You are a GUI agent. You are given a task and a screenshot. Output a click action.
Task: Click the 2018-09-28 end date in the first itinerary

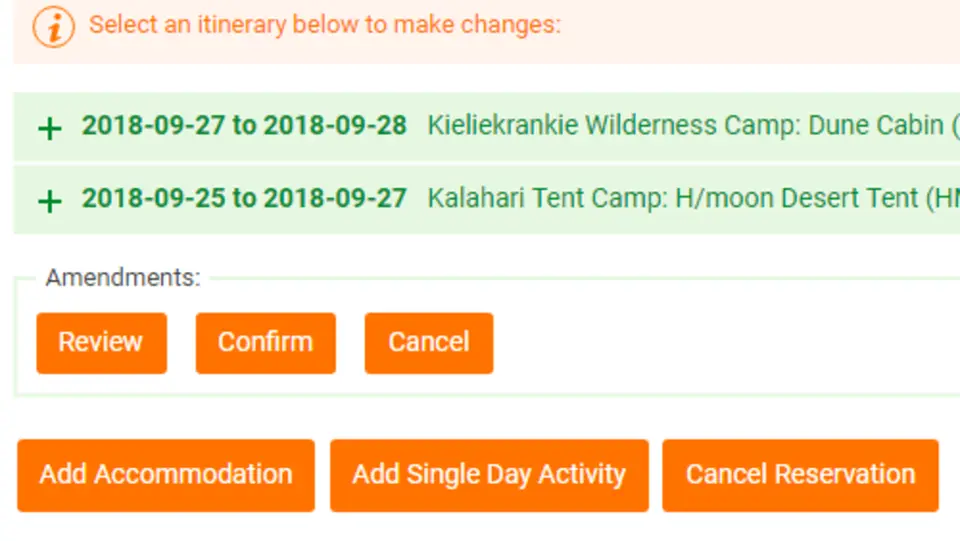[336, 125]
